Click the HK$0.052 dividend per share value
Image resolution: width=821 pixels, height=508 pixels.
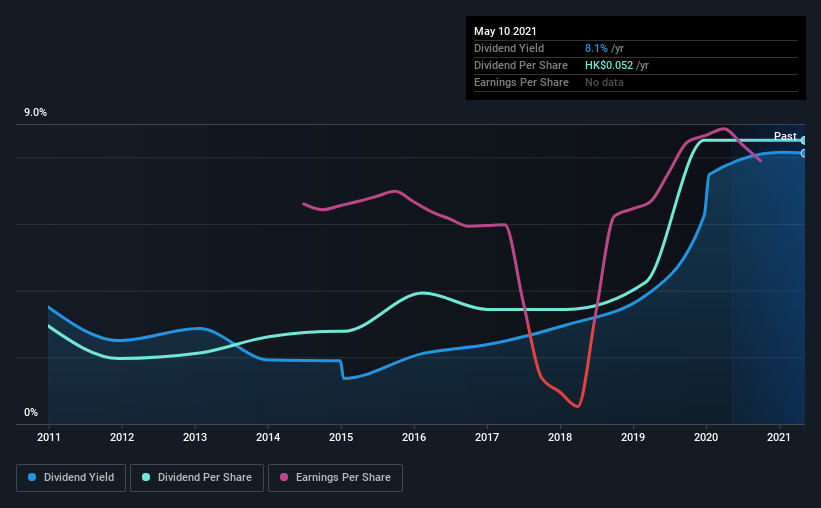tap(609, 65)
